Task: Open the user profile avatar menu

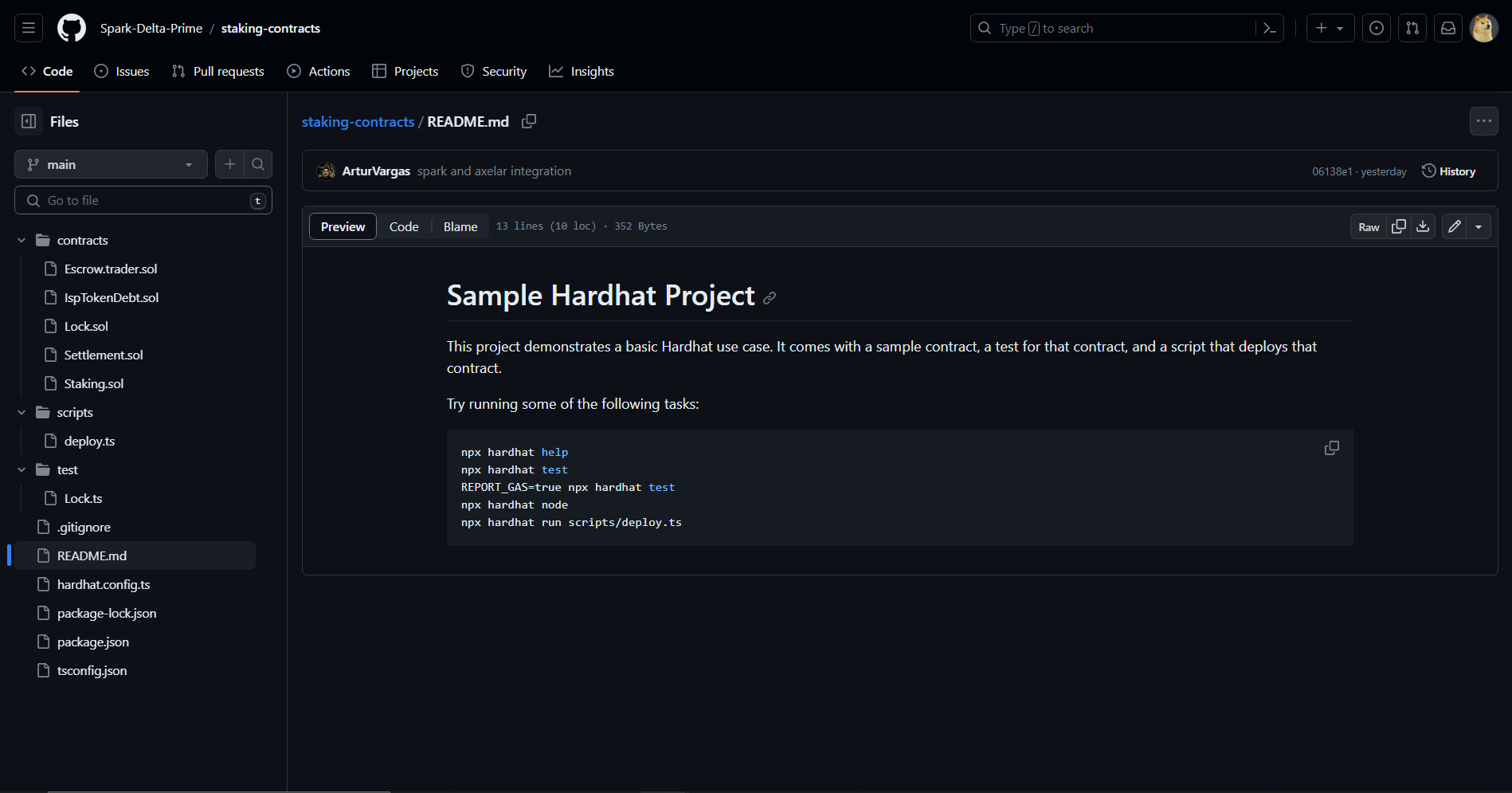Action: tap(1484, 28)
